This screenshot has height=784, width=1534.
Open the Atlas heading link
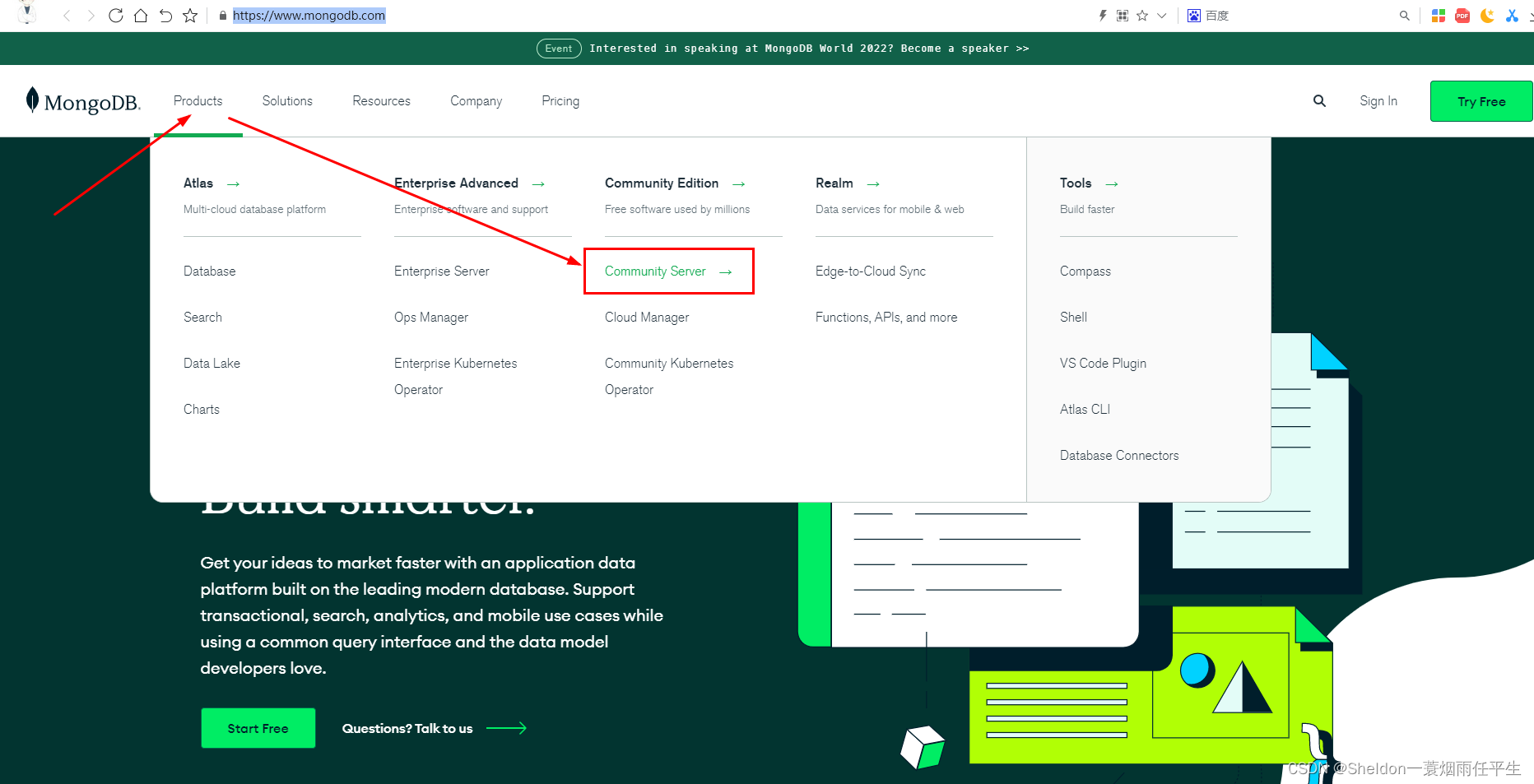198,183
